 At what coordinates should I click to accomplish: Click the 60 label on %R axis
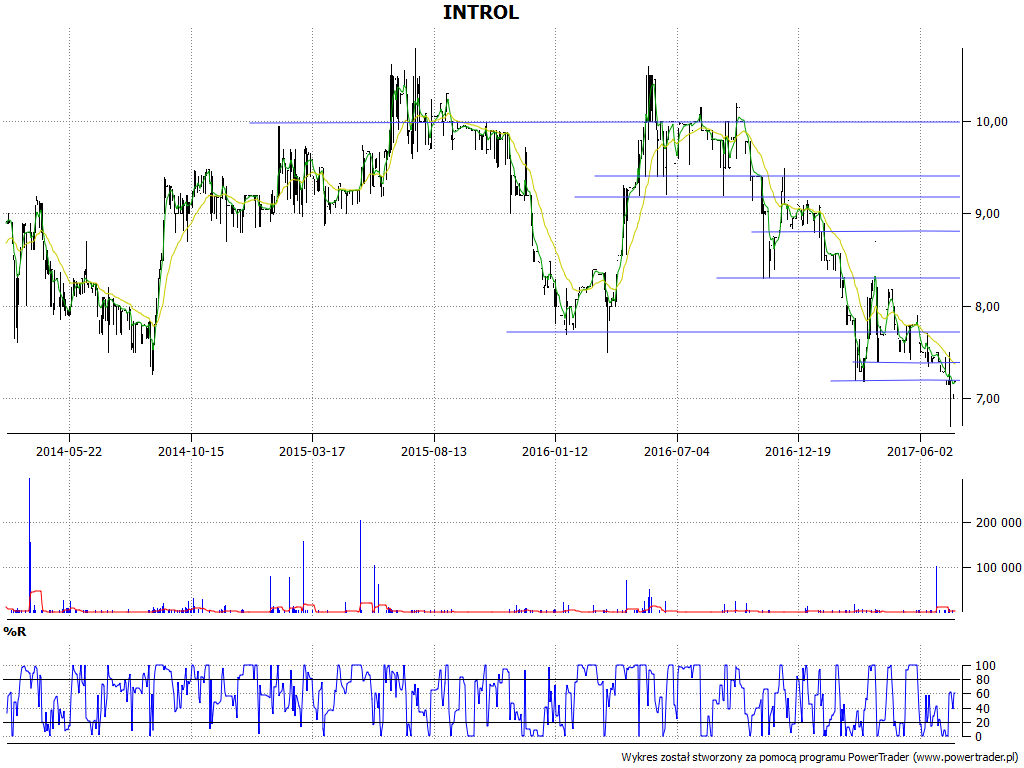(x=983, y=694)
